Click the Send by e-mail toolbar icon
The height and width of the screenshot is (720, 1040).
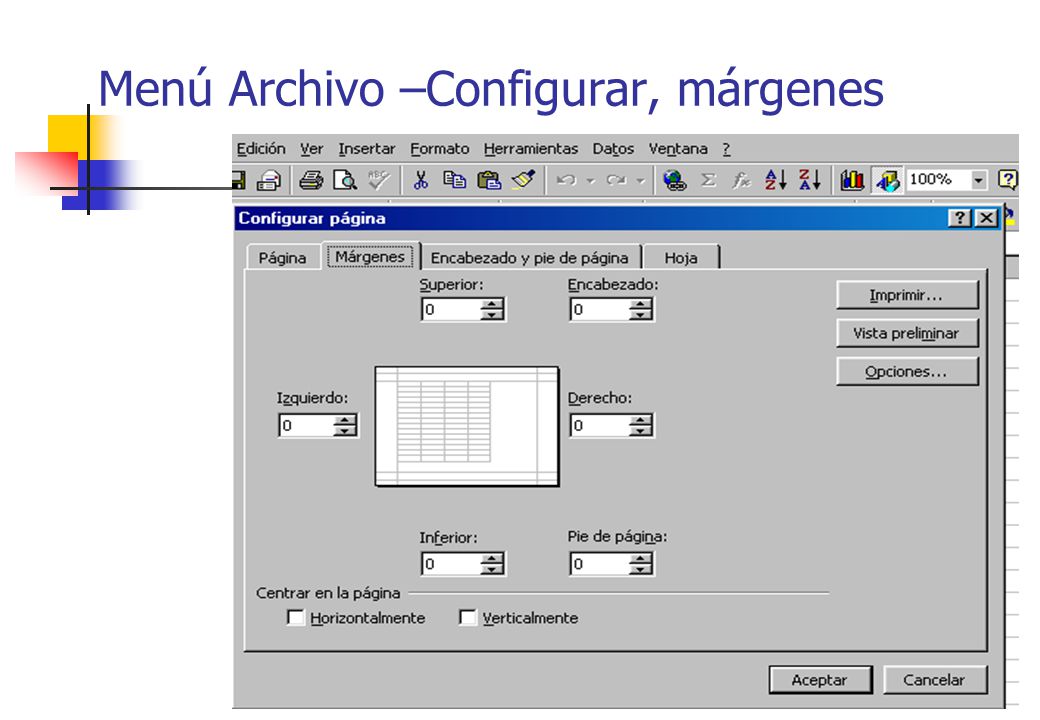tap(269, 180)
